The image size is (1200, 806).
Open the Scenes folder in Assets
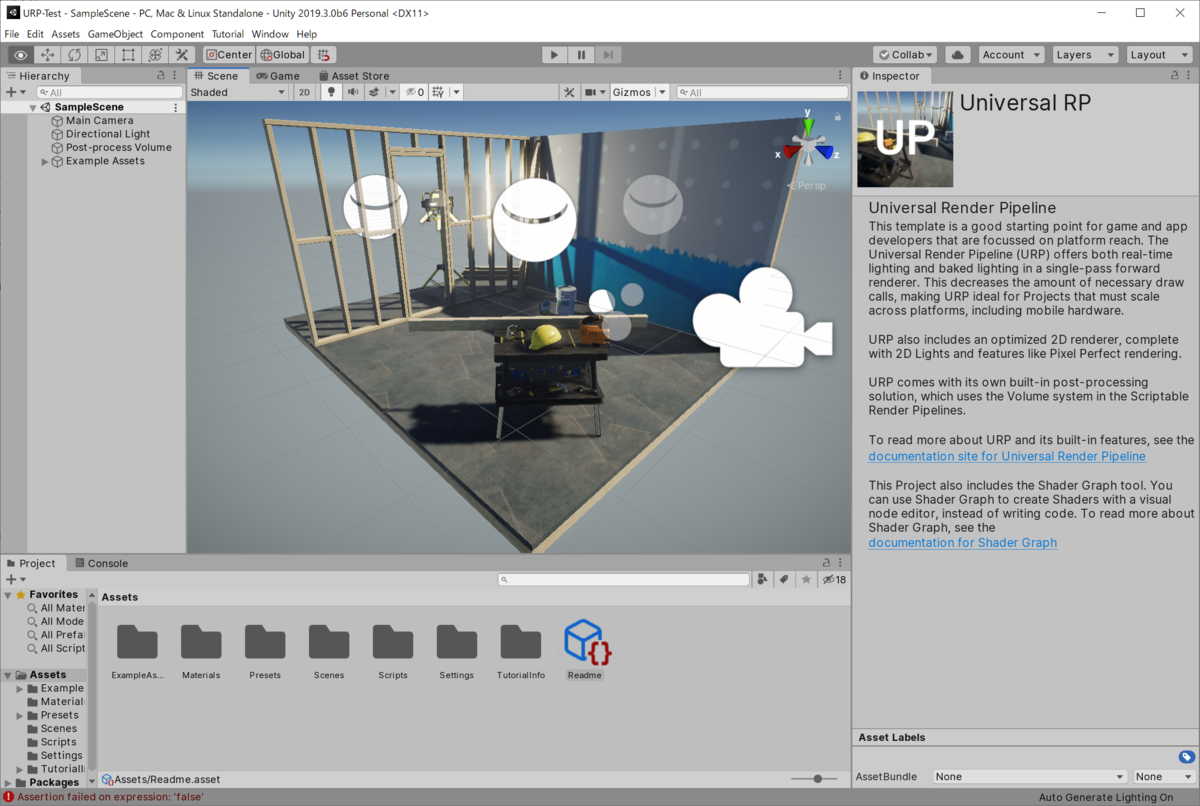point(329,650)
